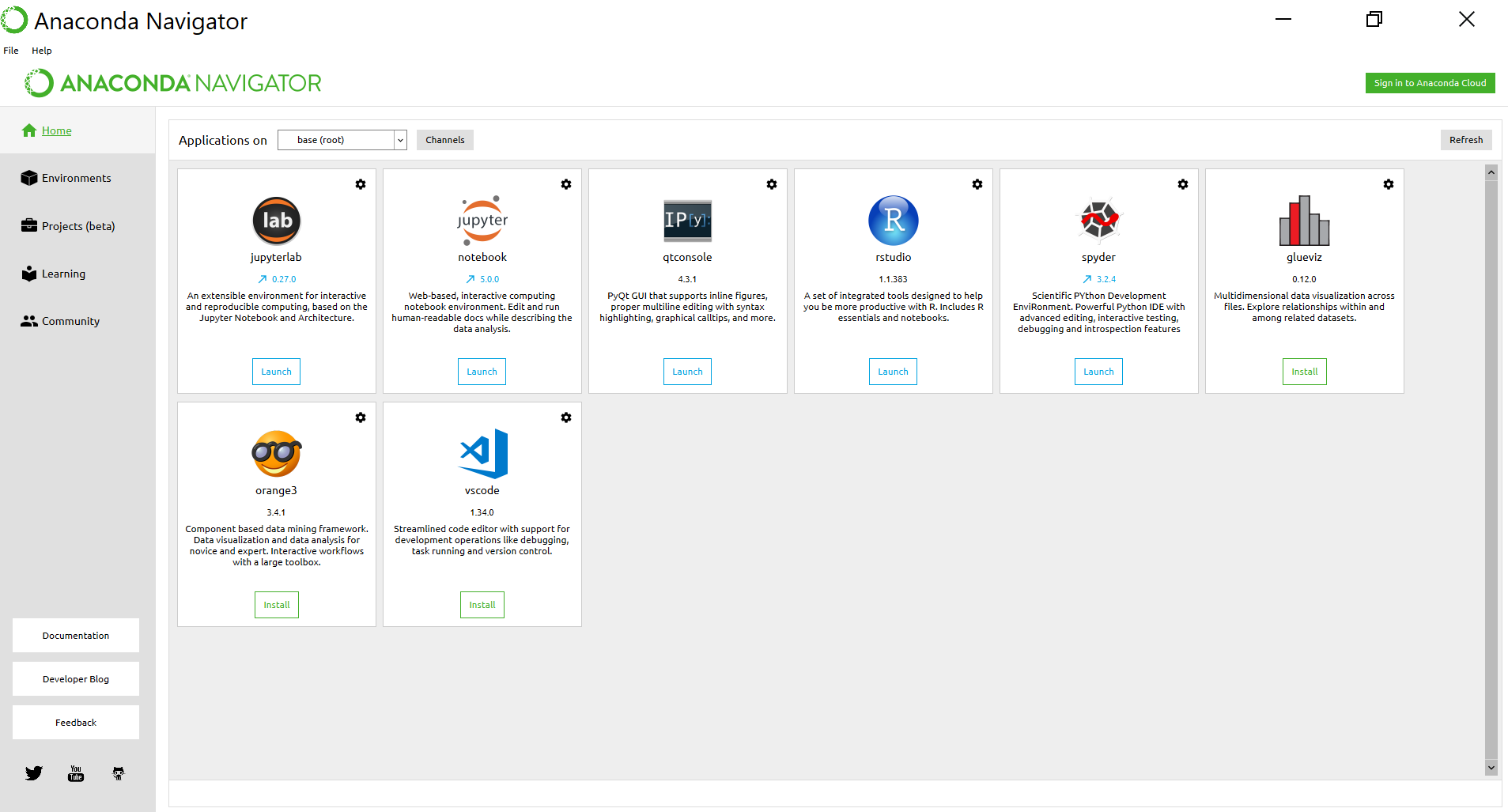Open the File menu
This screenshot has height=812, width=1508.
pos(11,51)
